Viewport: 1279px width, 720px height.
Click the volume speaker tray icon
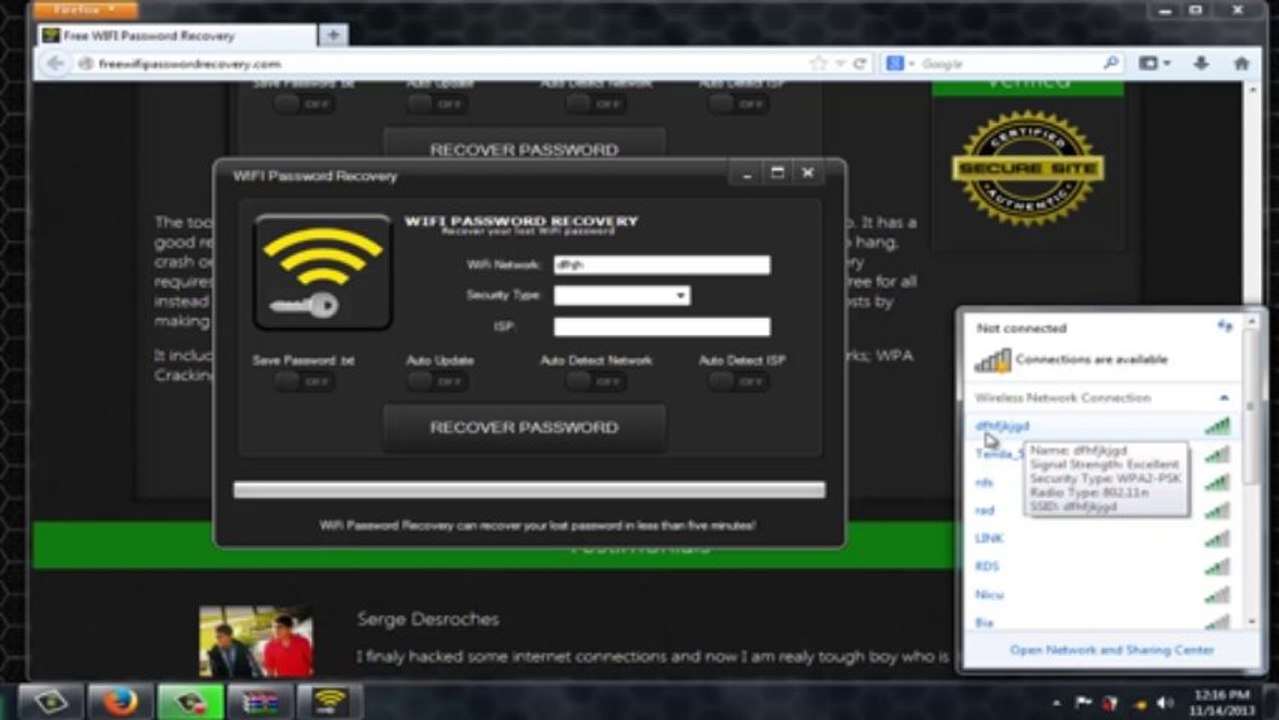[1166, 702]
